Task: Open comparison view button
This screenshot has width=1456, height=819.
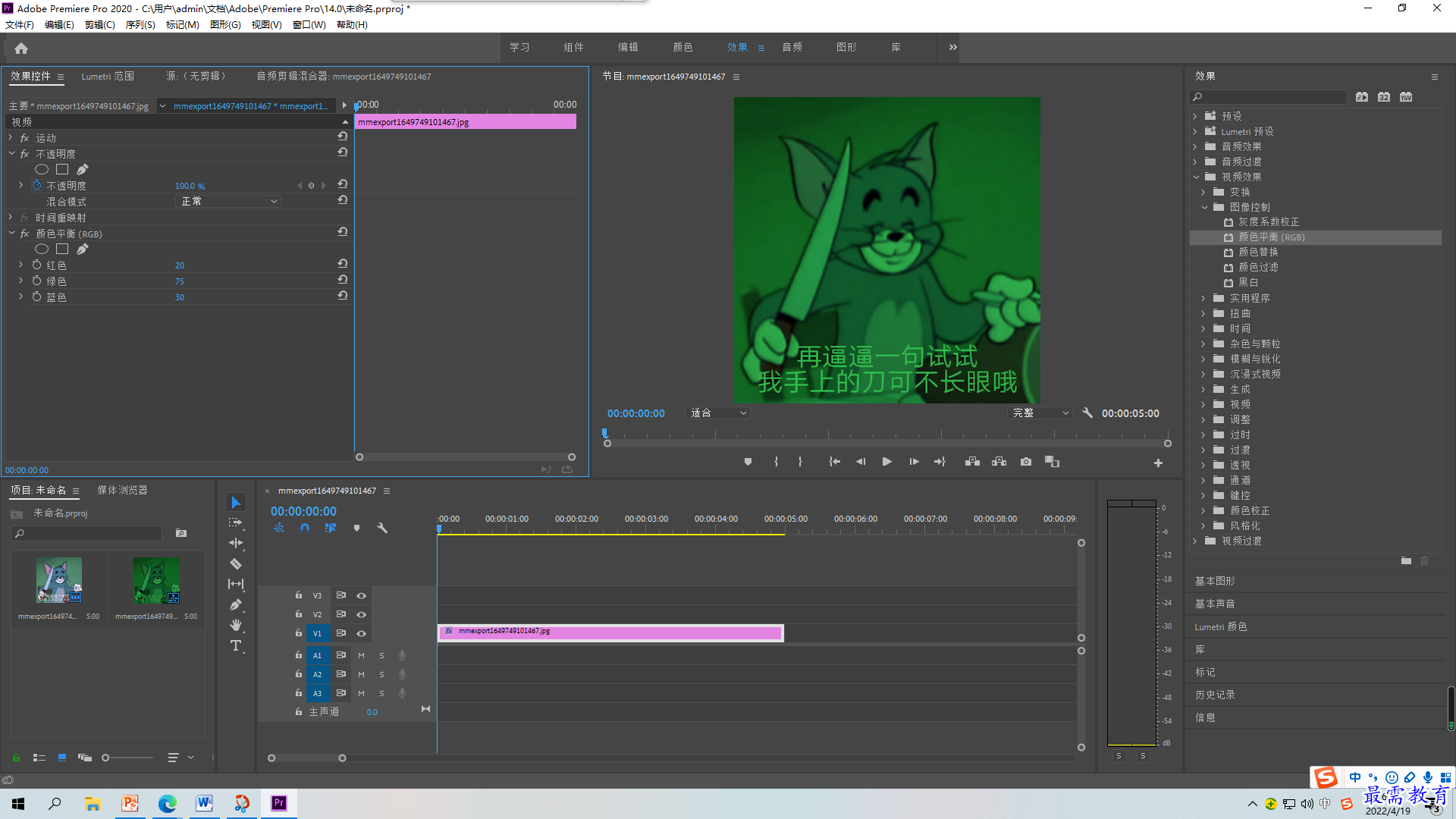Action: [x=1052, y=462]
